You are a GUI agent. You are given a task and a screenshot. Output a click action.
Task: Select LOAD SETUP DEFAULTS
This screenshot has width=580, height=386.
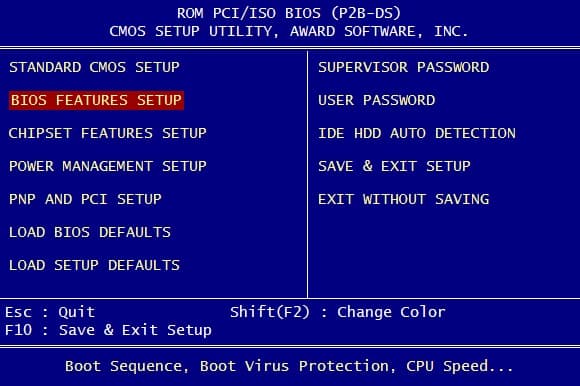94,265
